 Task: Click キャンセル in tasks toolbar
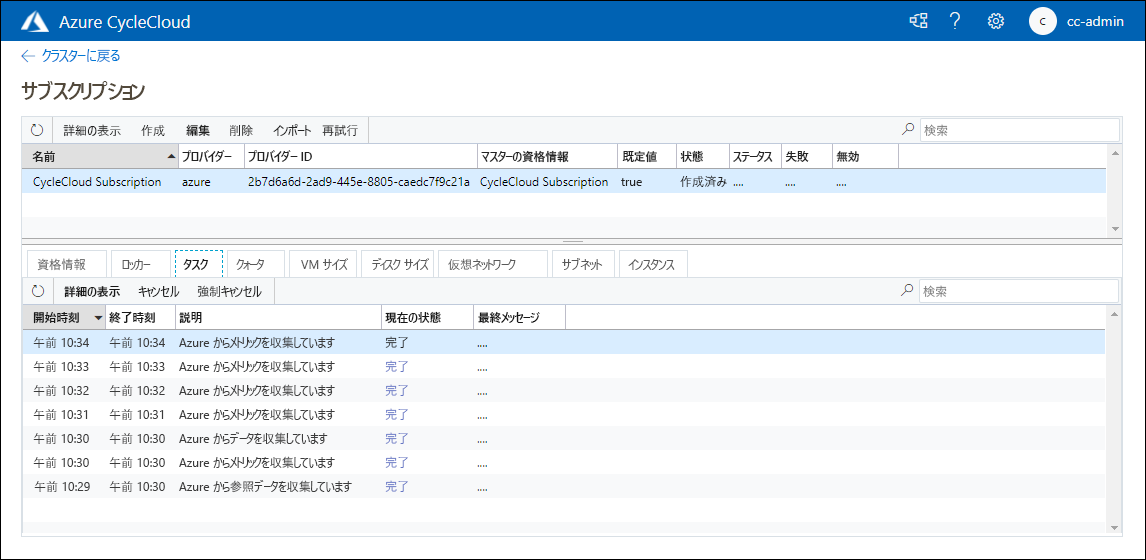(159, 292)
